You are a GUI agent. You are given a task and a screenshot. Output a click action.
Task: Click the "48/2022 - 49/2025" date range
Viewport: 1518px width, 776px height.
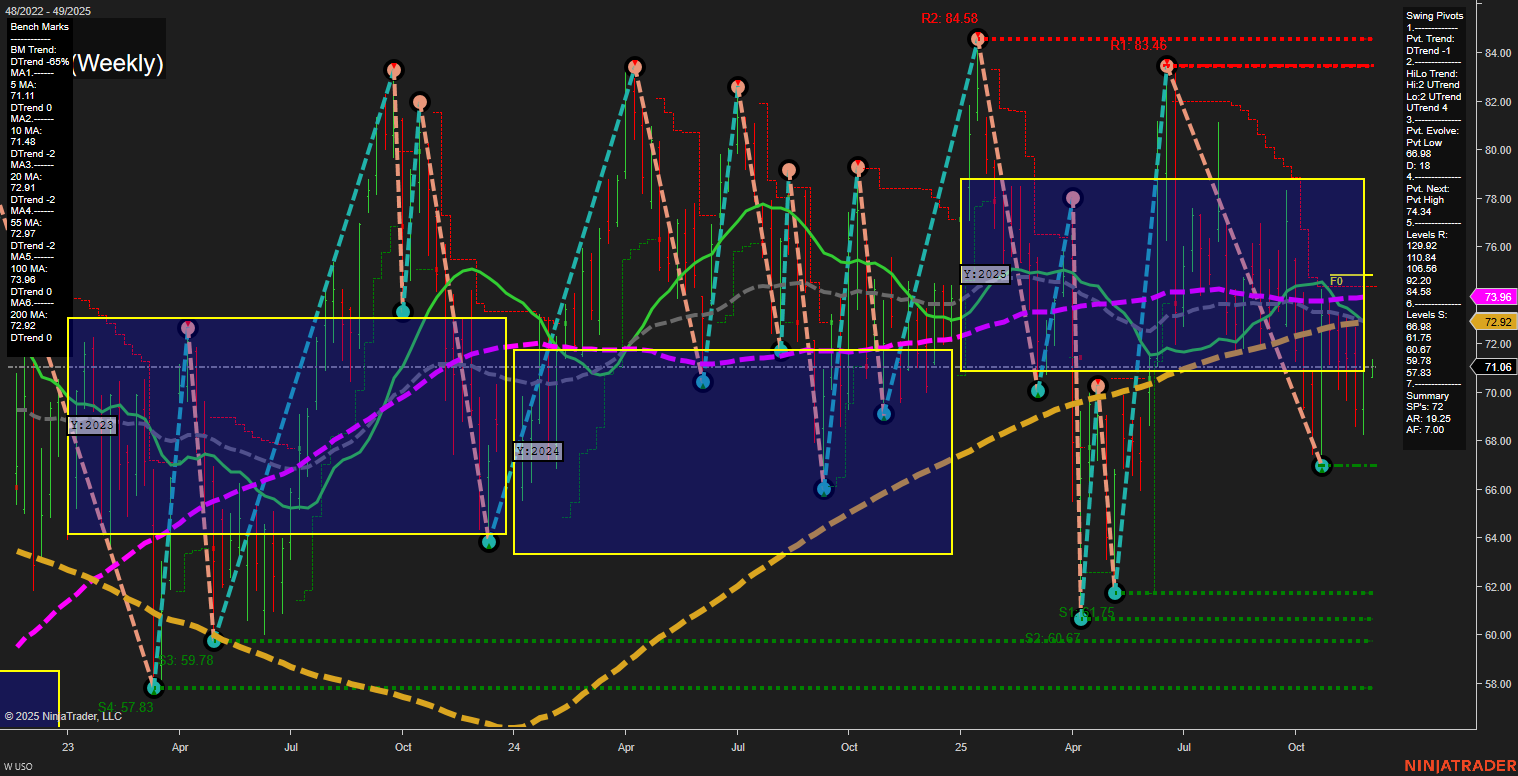pos(47,11)
